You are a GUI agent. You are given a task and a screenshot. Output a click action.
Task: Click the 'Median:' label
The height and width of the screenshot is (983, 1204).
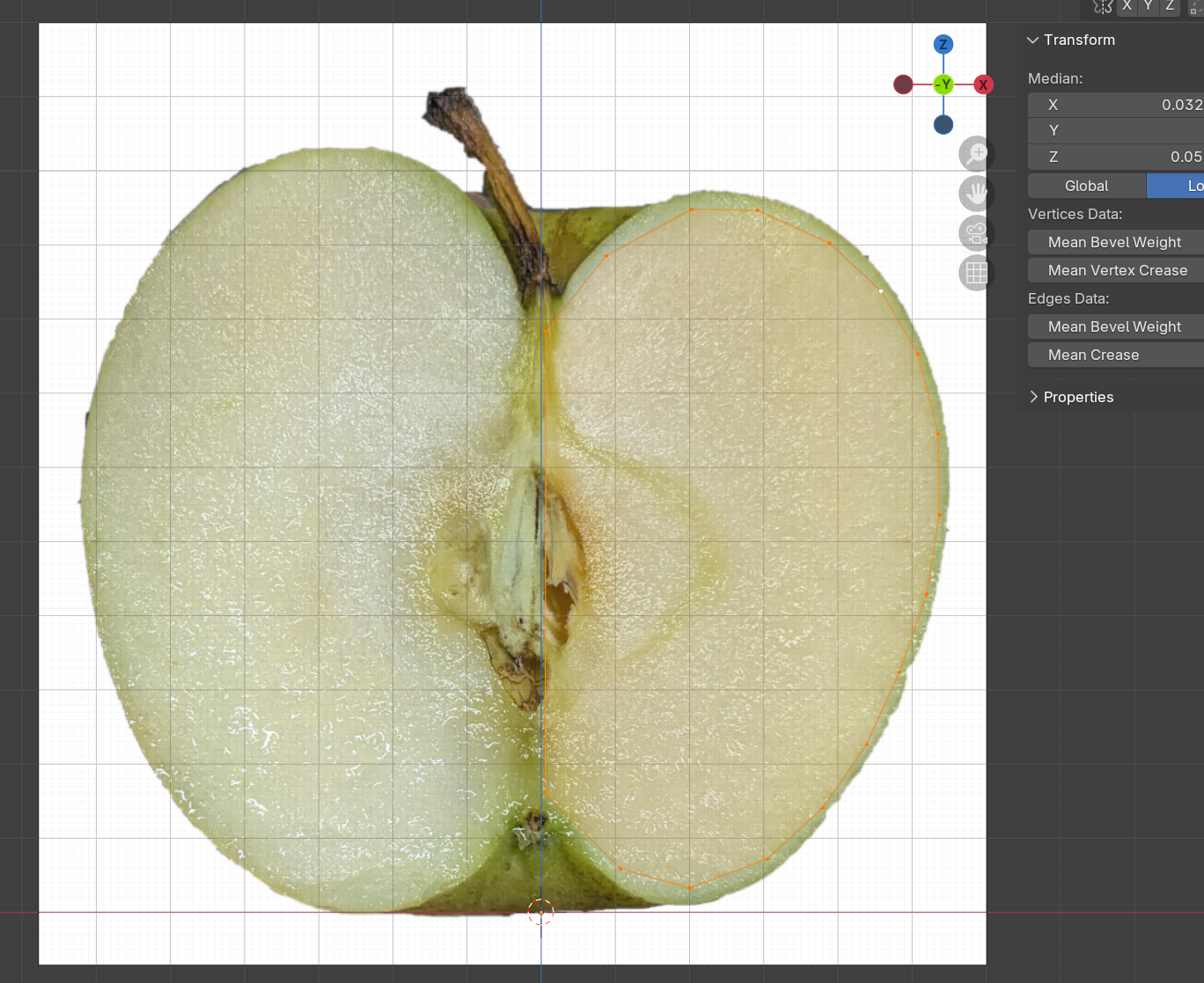[x=1055, y=78]
